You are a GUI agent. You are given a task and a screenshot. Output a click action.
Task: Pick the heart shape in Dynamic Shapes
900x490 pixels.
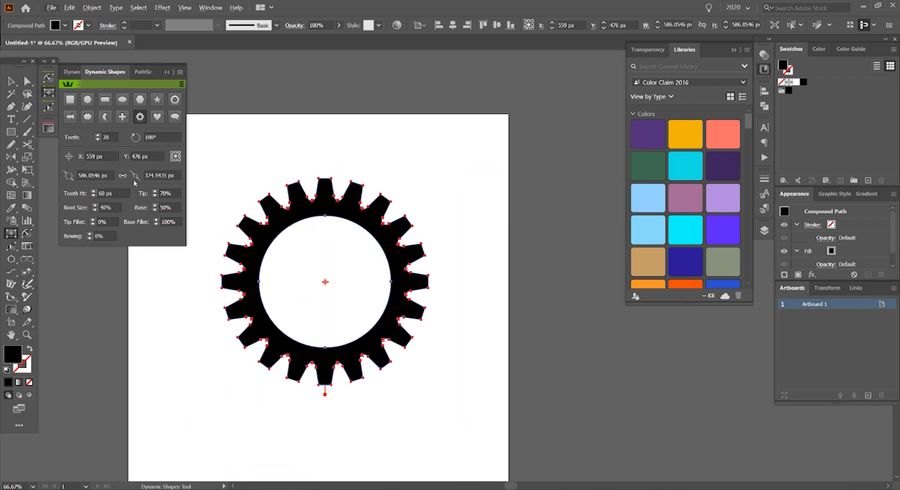click(157, 117)
